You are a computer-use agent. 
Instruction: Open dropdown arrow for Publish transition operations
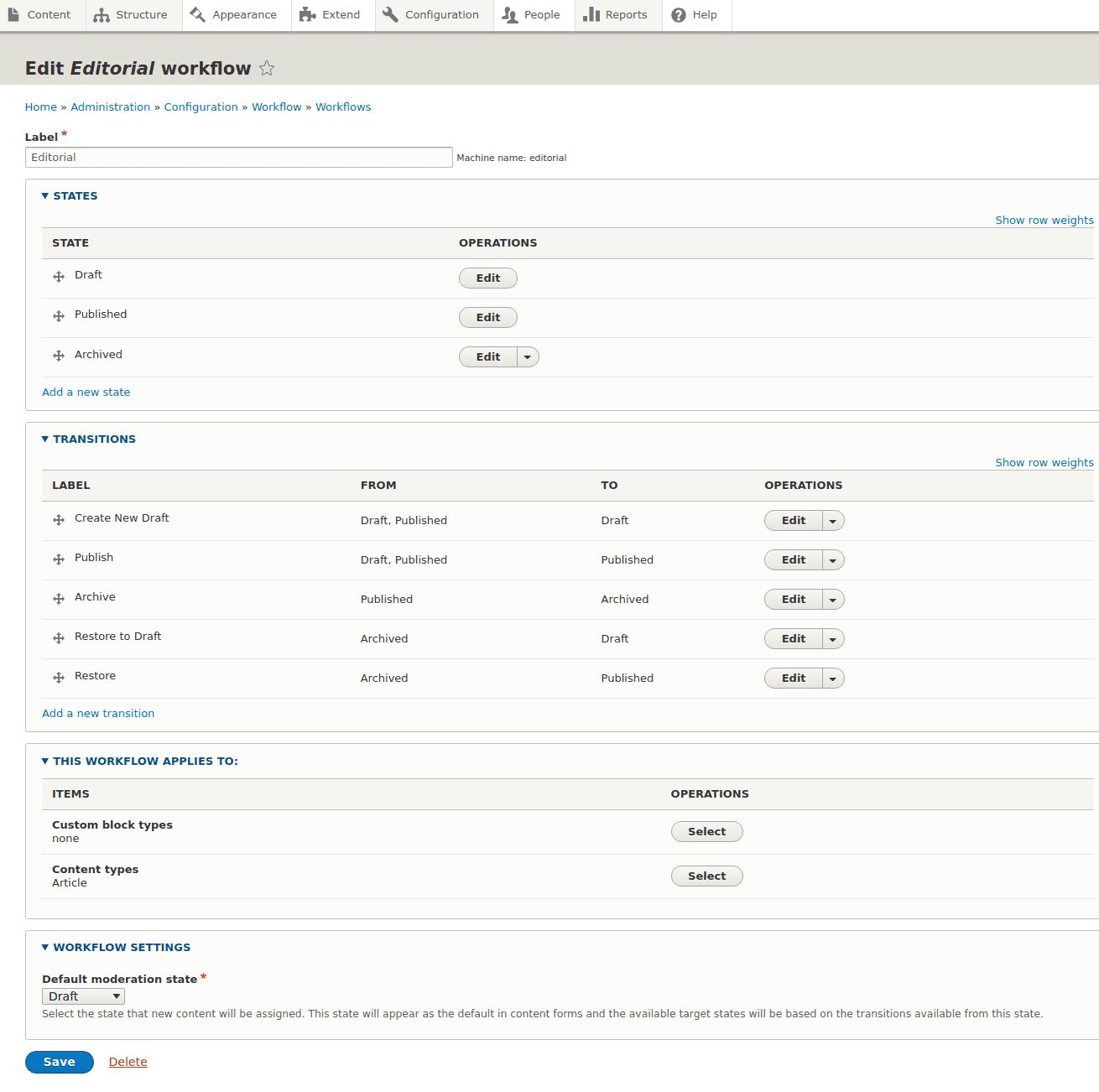click(x=833, y=560)
